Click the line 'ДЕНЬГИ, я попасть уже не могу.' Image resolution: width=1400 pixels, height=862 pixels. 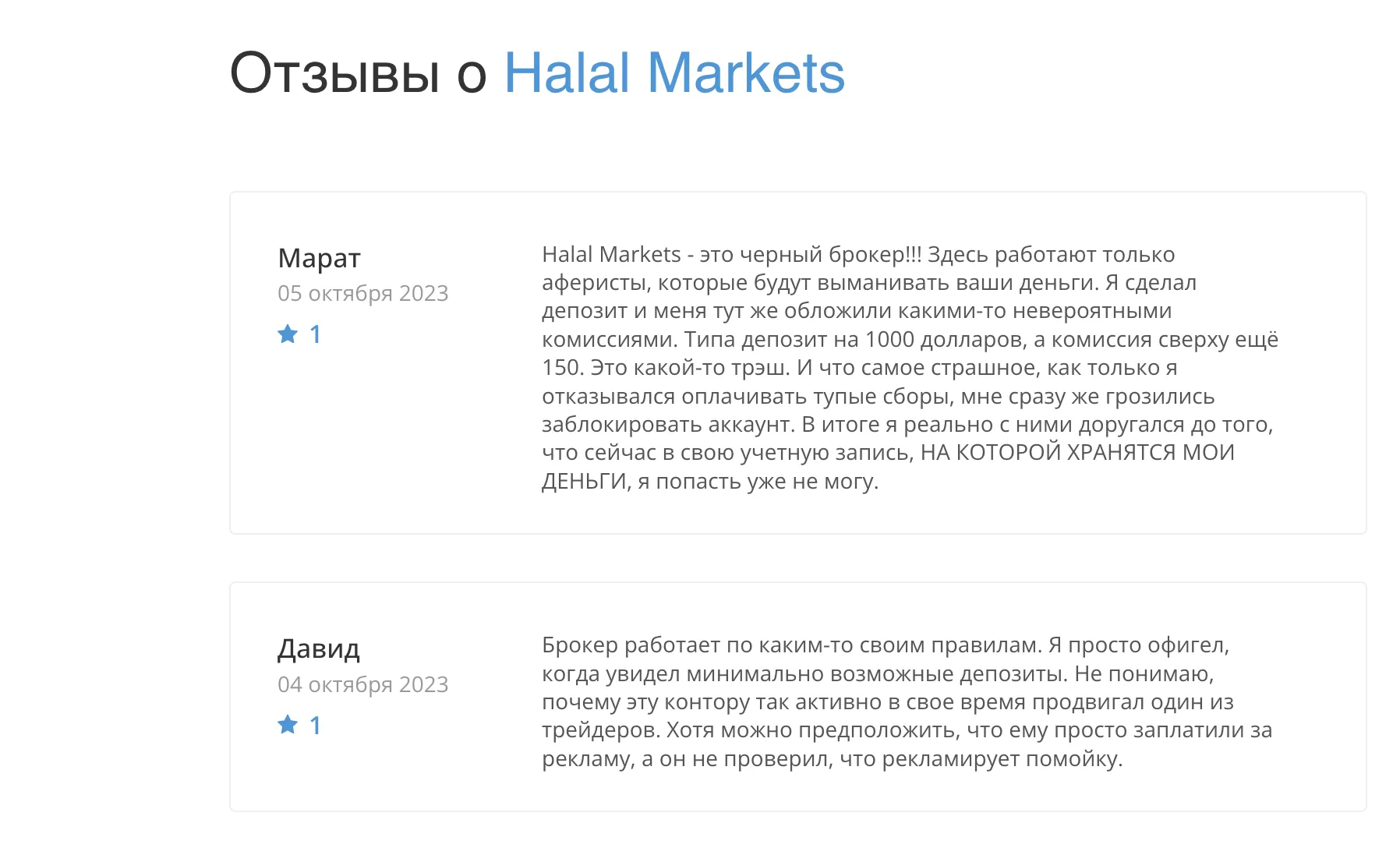(x=710, y=481)
